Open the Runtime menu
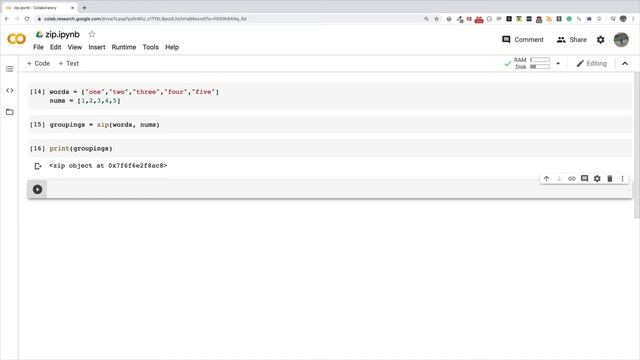 click(124, 47)
